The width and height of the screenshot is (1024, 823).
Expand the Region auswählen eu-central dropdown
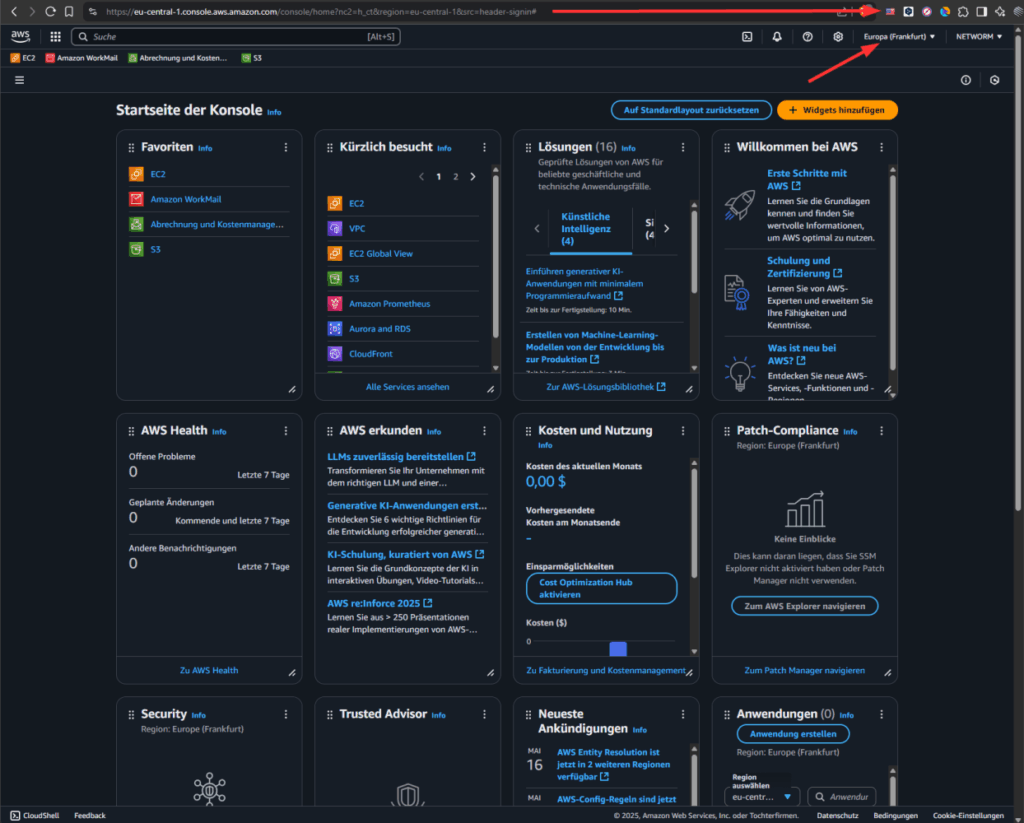761,797
